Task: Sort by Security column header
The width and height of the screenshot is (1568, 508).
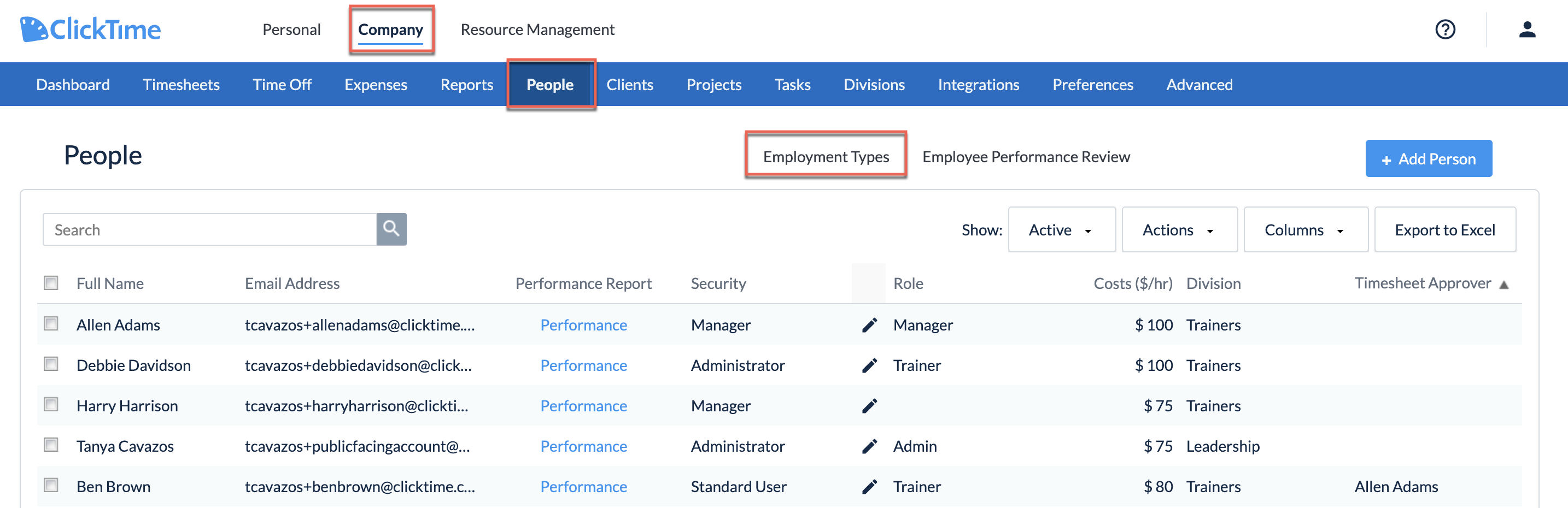Action: coord(718,283)
